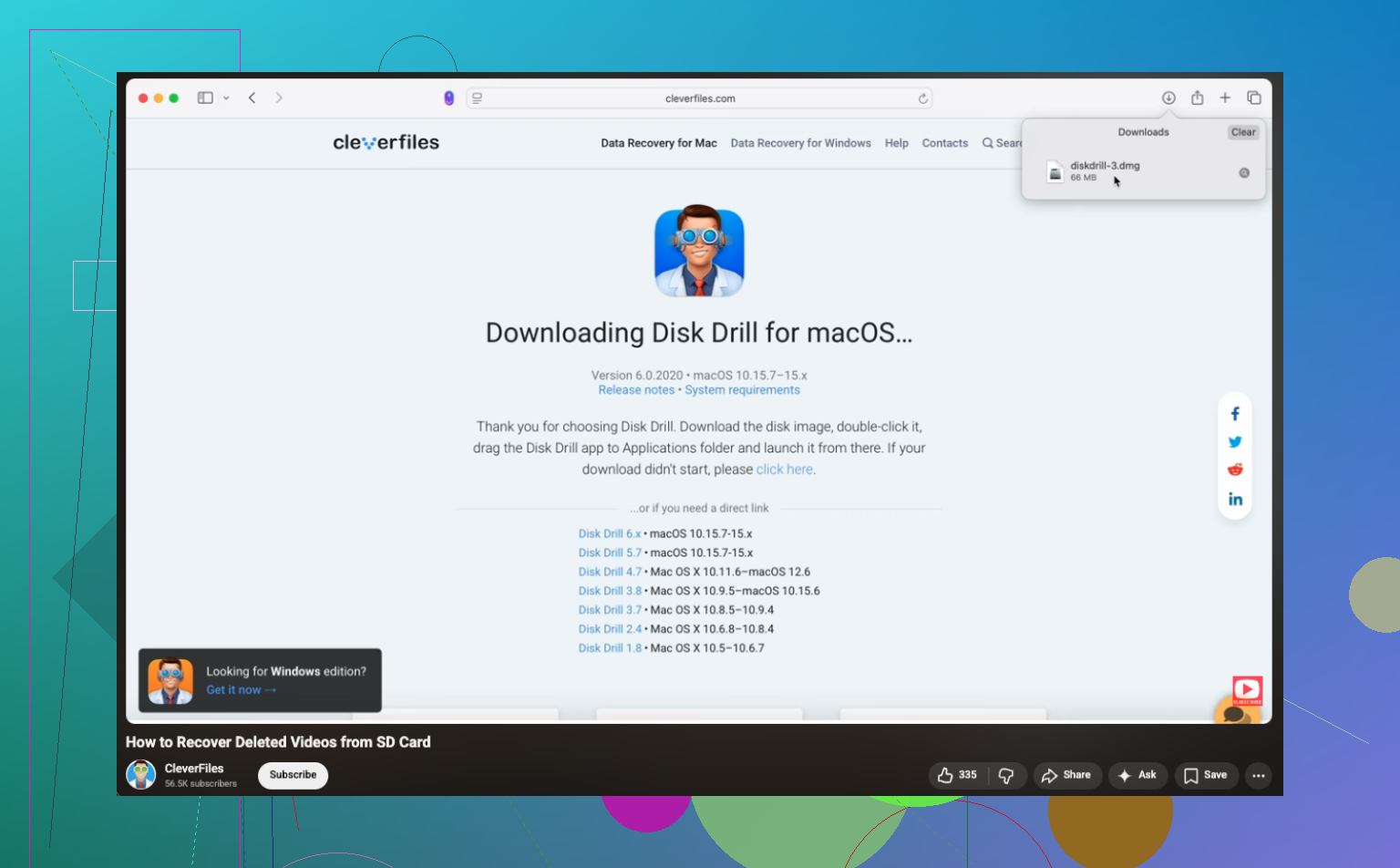Subscribe to the CleverFiles channel
Viewport: 1400px width, 868px height.
coord(293,775)
